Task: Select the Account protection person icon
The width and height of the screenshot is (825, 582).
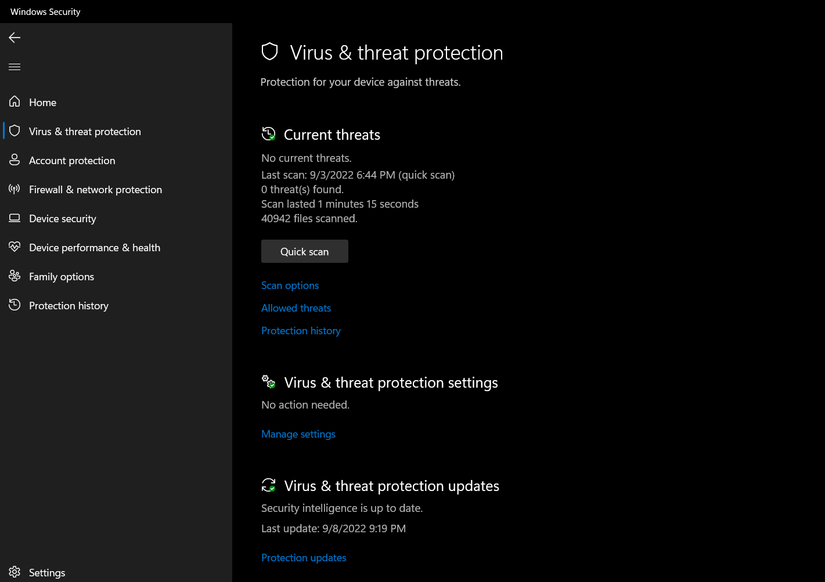Action: (15, 160)
